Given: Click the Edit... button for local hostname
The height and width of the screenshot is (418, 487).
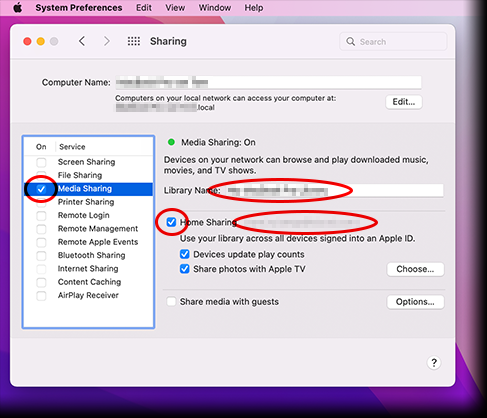Looking at the screenshot, I should 404,102.
